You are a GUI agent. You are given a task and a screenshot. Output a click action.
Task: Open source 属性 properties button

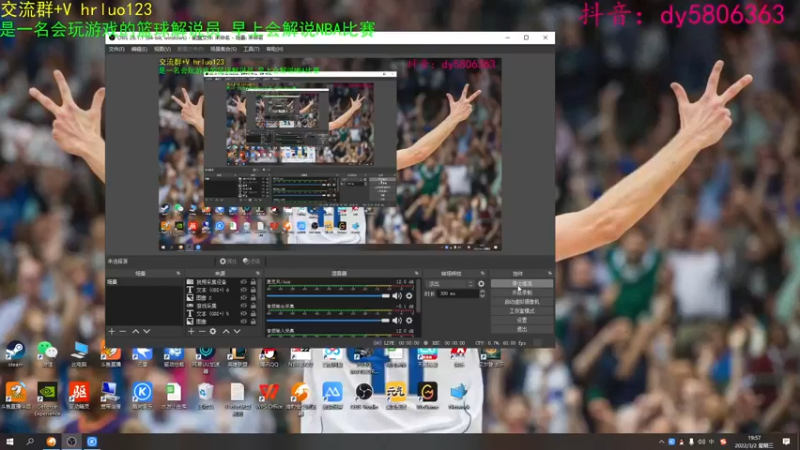click(x=228, y=261)
